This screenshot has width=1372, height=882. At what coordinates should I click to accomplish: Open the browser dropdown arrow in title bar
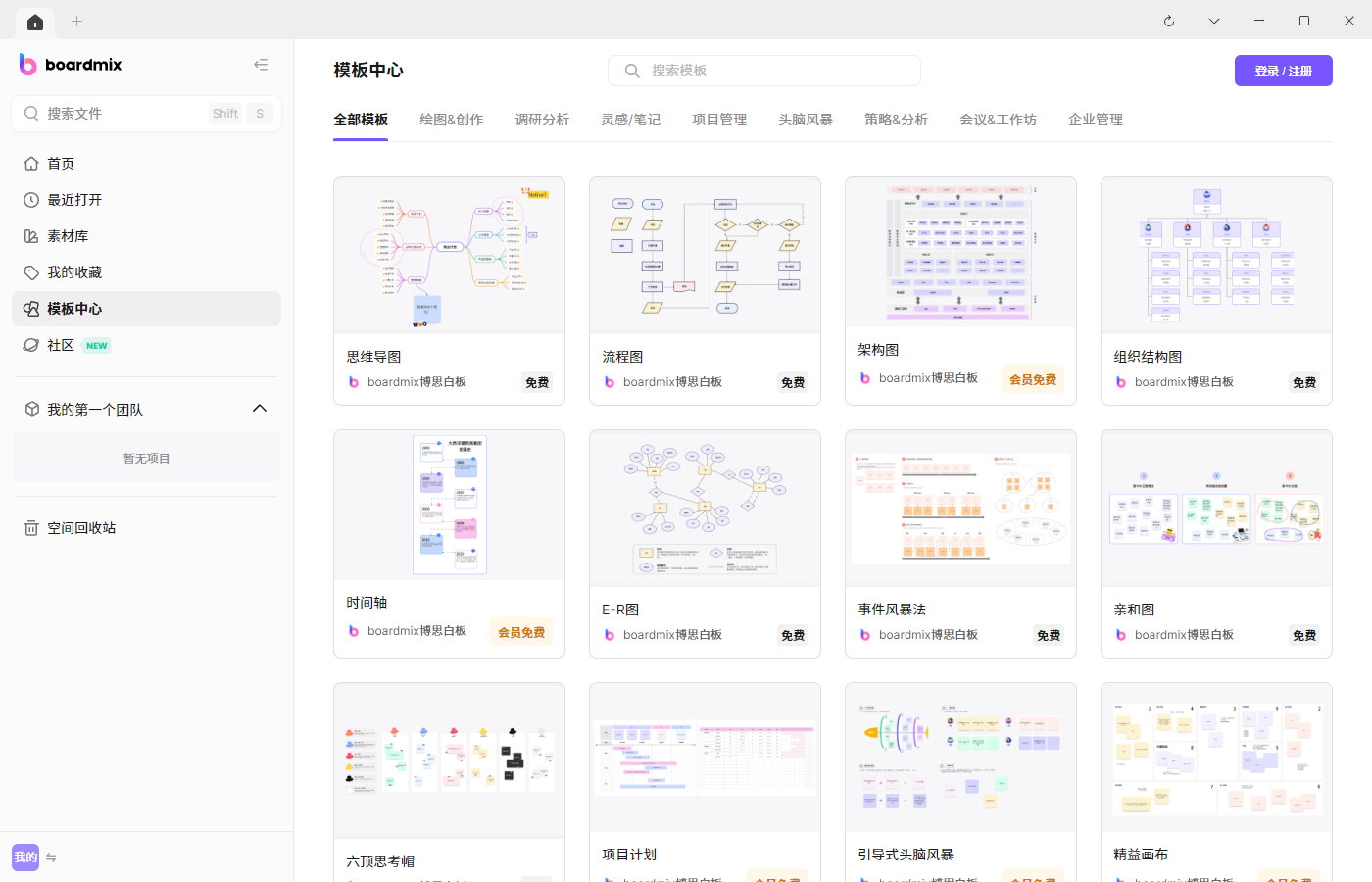coord(1213,20)
